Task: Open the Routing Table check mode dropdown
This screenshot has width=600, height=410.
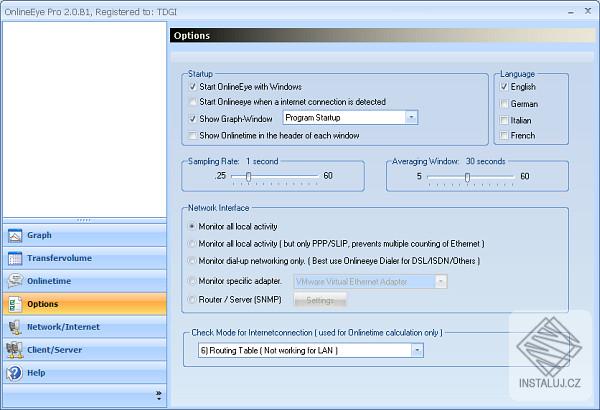Action: pyautogui.click(x=417, y=350)
